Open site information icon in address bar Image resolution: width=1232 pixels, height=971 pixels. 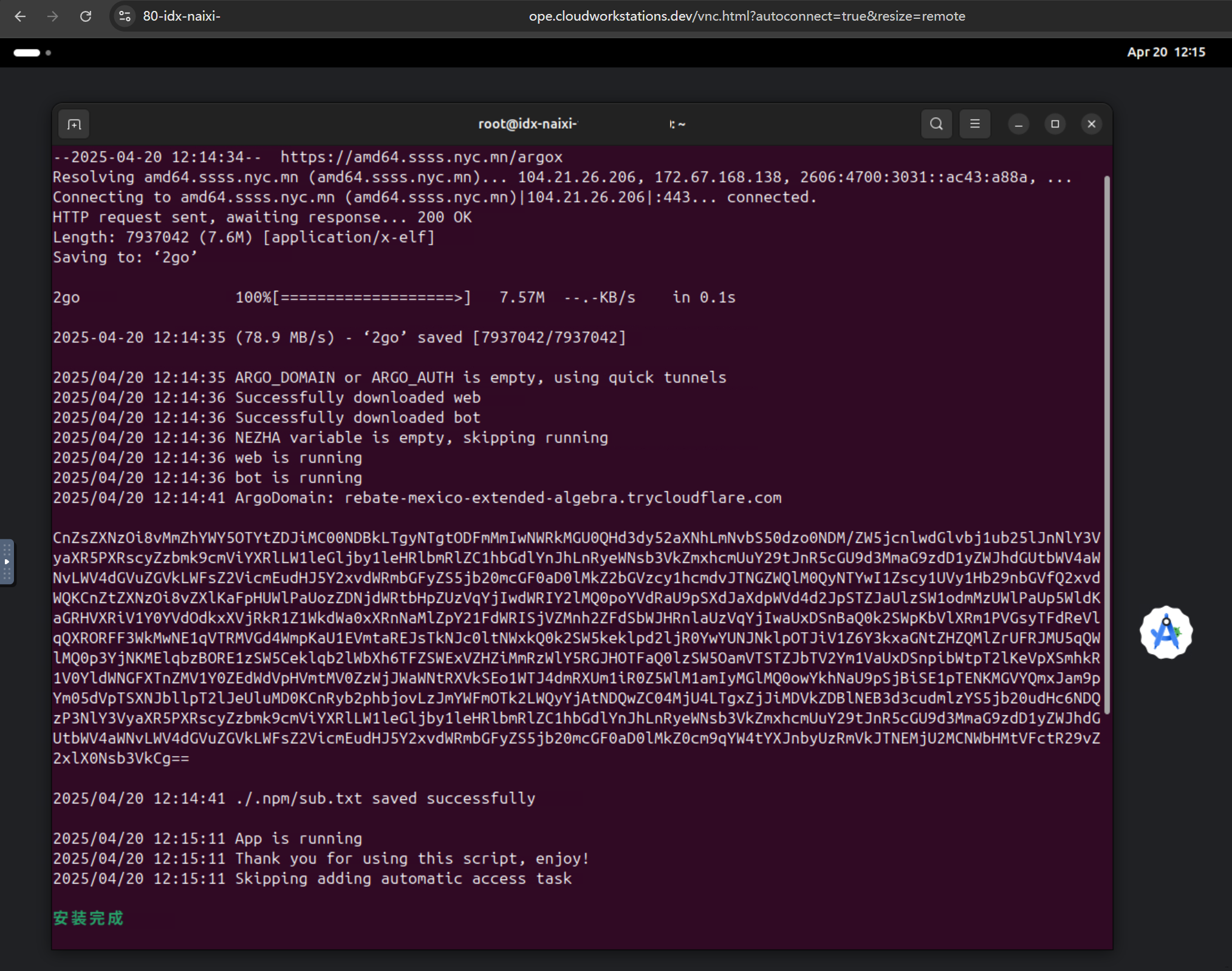pyautogui.click(x=125, y=16)
